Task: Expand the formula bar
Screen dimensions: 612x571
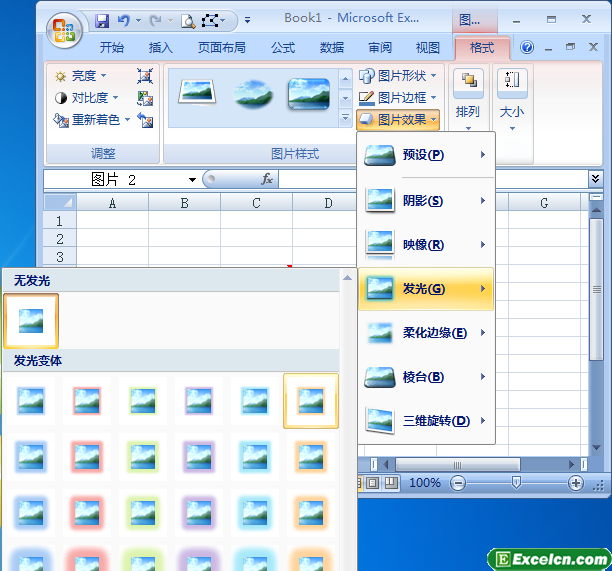Action: point(596,179)
